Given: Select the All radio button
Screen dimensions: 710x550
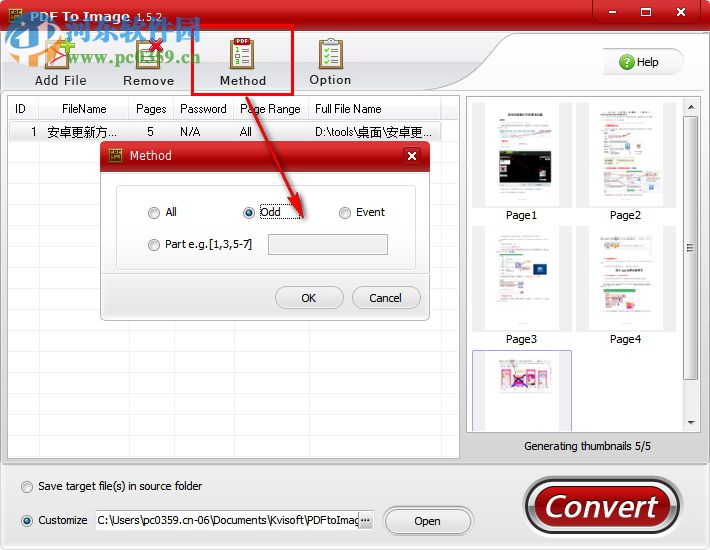Looking at the screenshot, I should click(154, 213).
